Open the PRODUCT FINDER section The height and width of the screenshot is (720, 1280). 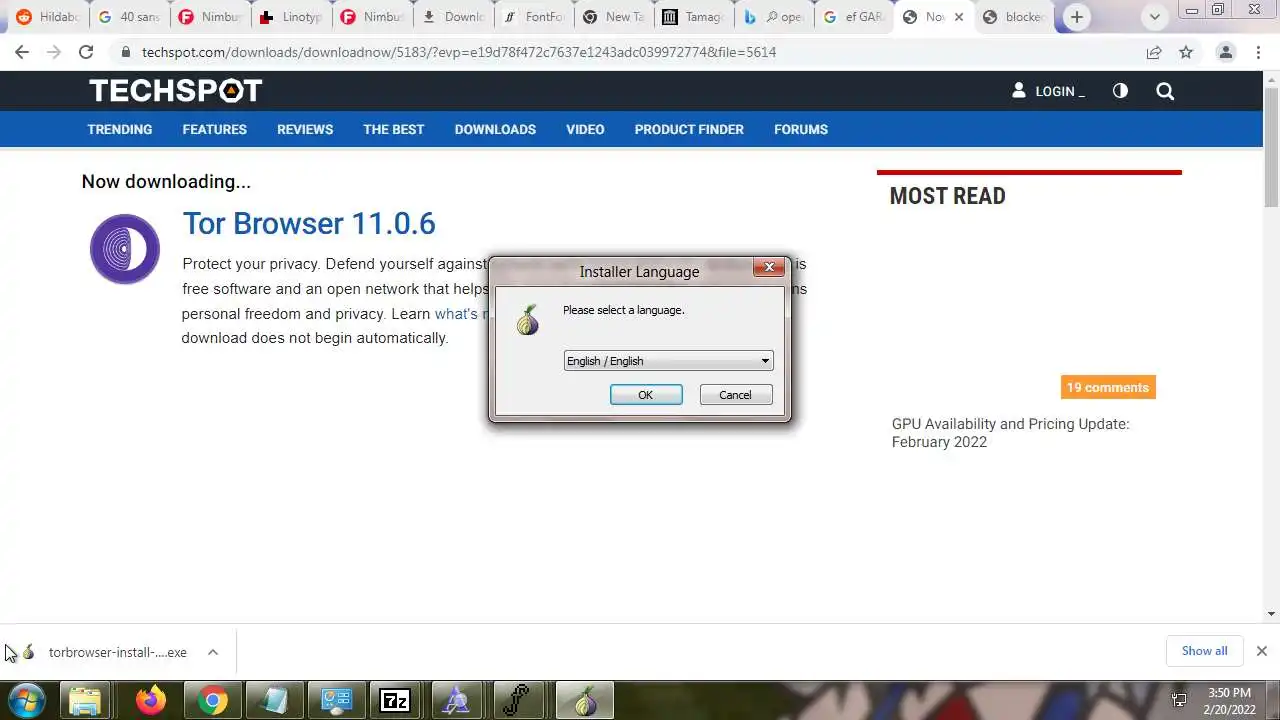pyautogui.click(x=689, y=129)
